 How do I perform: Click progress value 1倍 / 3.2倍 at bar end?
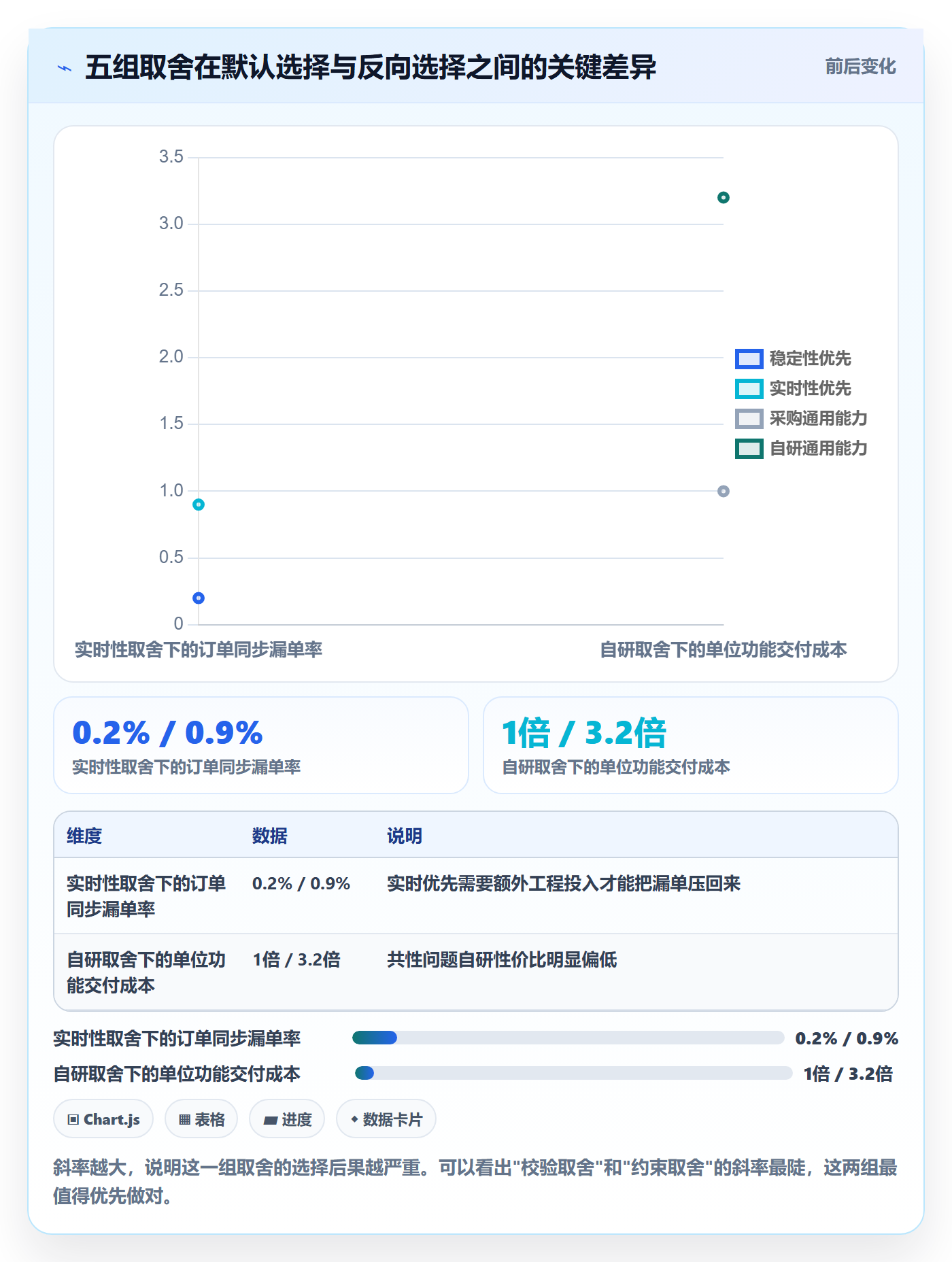pos(848,1074)
